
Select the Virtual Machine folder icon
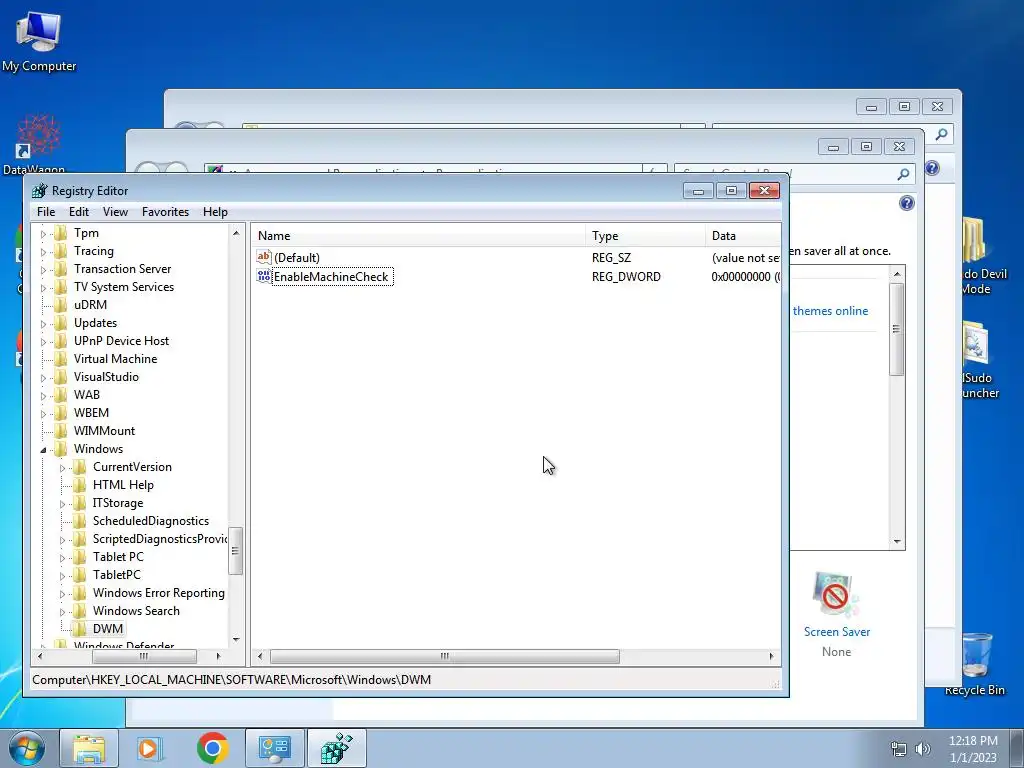point(61,359)
